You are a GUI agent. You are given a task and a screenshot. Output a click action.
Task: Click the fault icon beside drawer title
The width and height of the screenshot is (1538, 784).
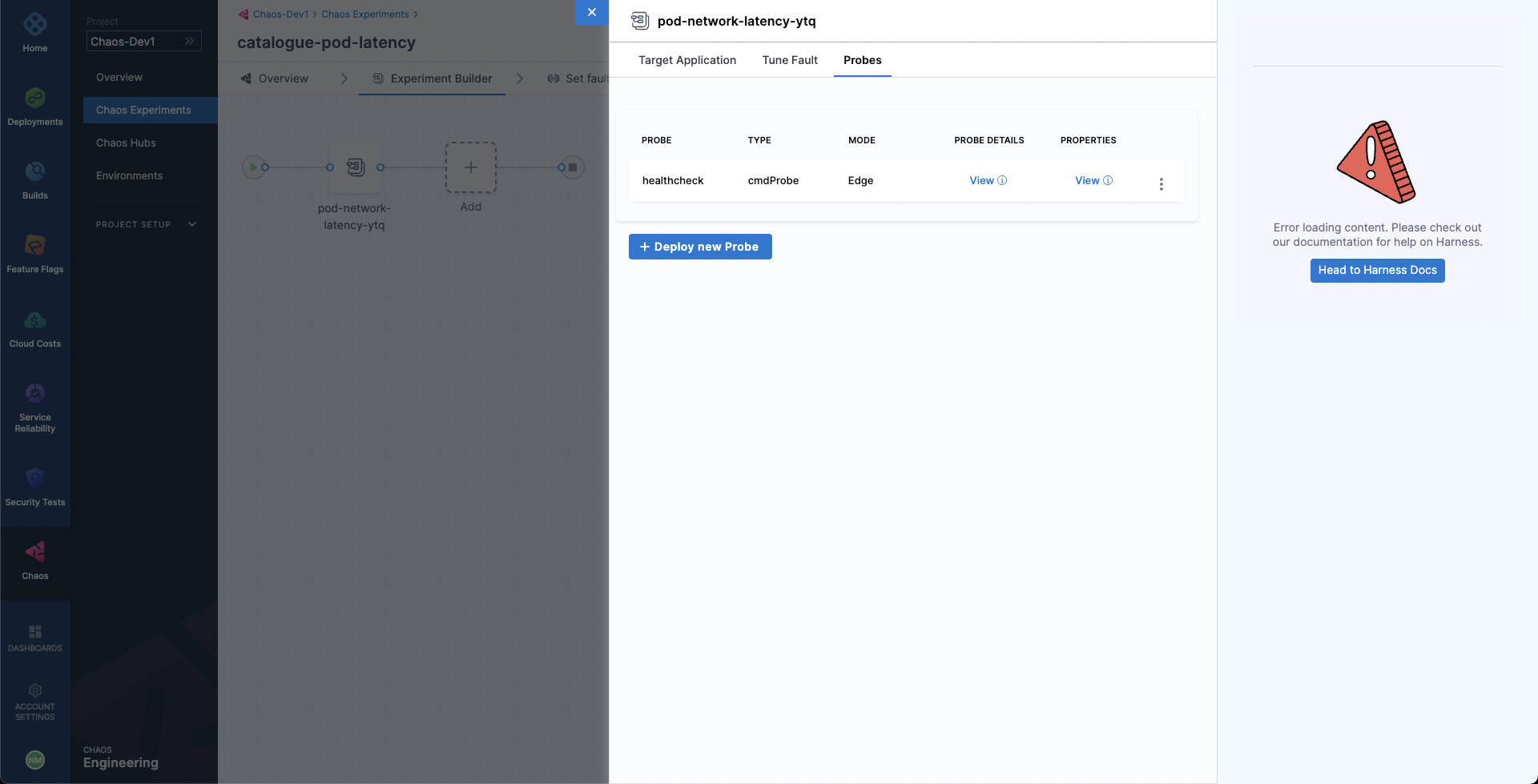tap(639, 21)
